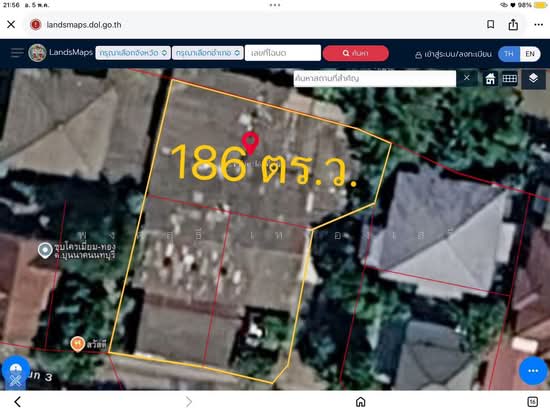The height and width of the screenshot is (413, 550).
Task: Click the red search button
Action: 356,53
